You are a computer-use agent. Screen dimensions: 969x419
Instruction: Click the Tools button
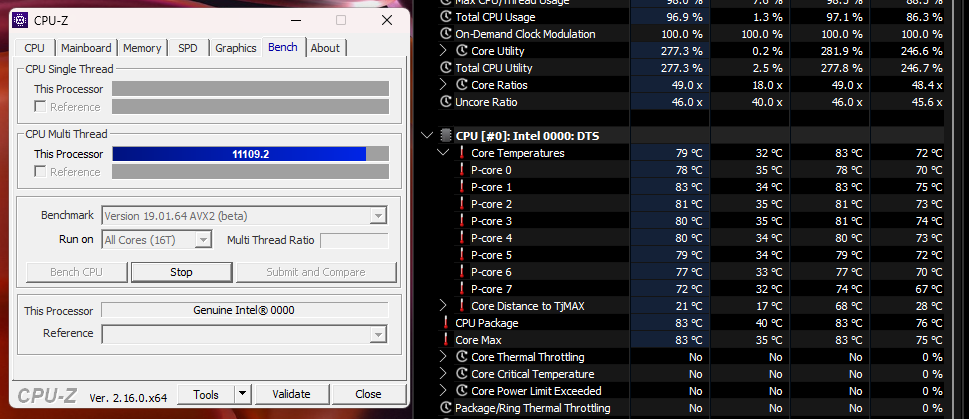pos(206,394)
